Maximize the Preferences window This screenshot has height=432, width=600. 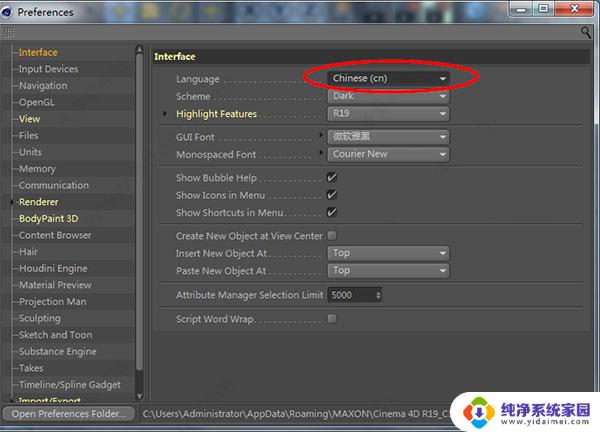click(543, 8)
